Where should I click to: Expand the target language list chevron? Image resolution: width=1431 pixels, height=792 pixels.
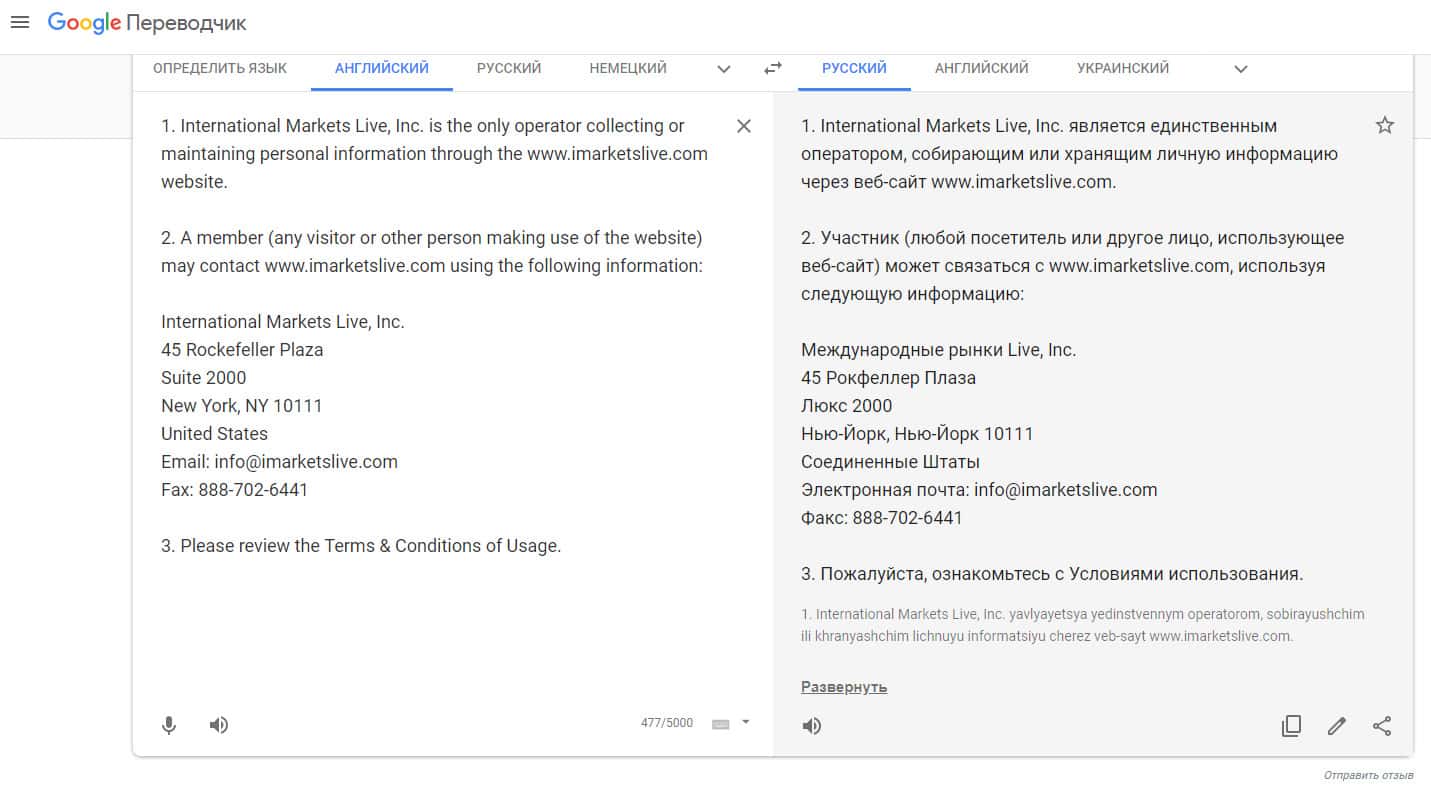1241,69
